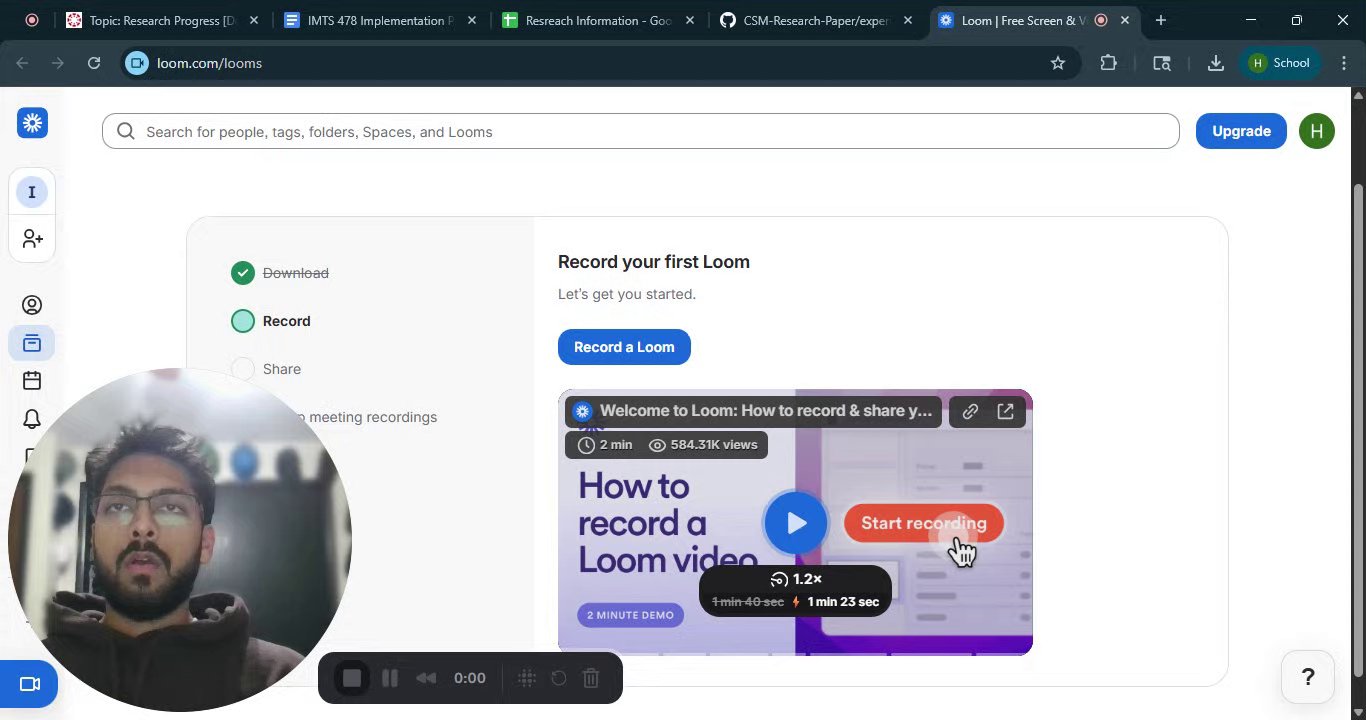This screenshot has width=1366, height=720.
Task: Play the Welcome to Loom video
Action: click(x=796, y=523)
